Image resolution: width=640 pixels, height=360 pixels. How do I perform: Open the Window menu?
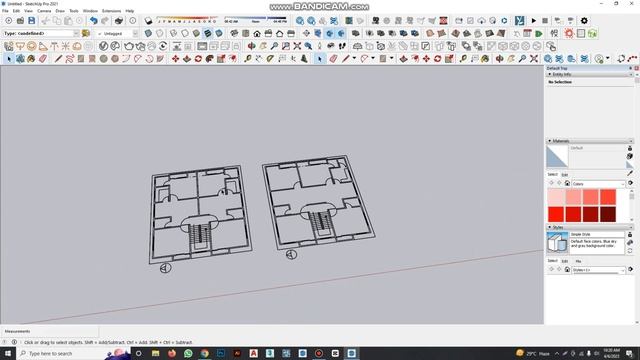90,11
